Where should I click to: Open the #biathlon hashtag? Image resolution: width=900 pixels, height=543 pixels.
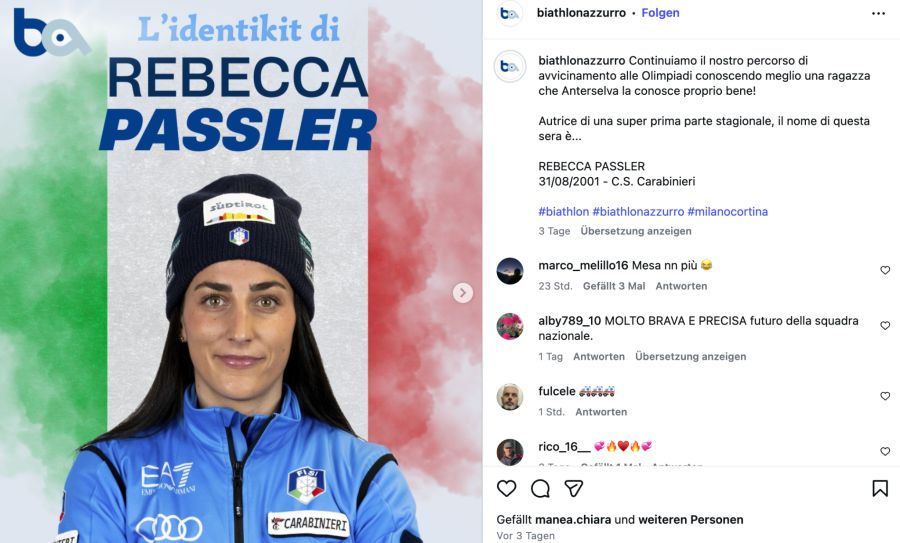(563, 212)
